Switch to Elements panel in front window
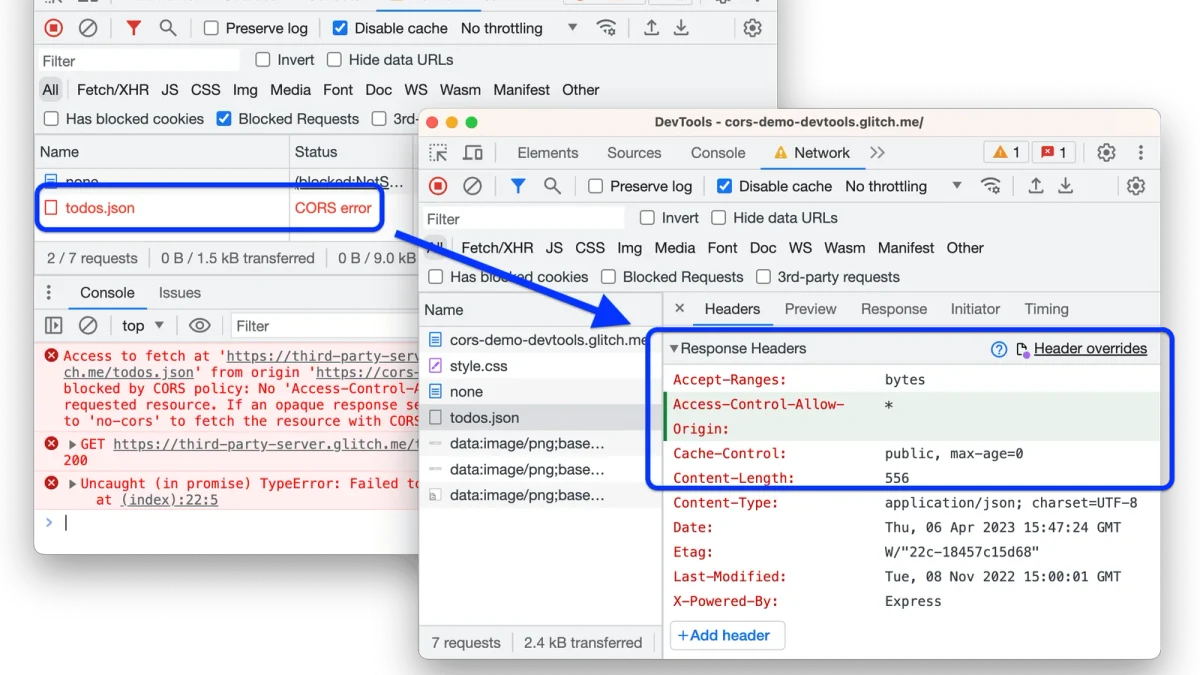The height and width of the screenshot is (675, 1200). point(547,153)
